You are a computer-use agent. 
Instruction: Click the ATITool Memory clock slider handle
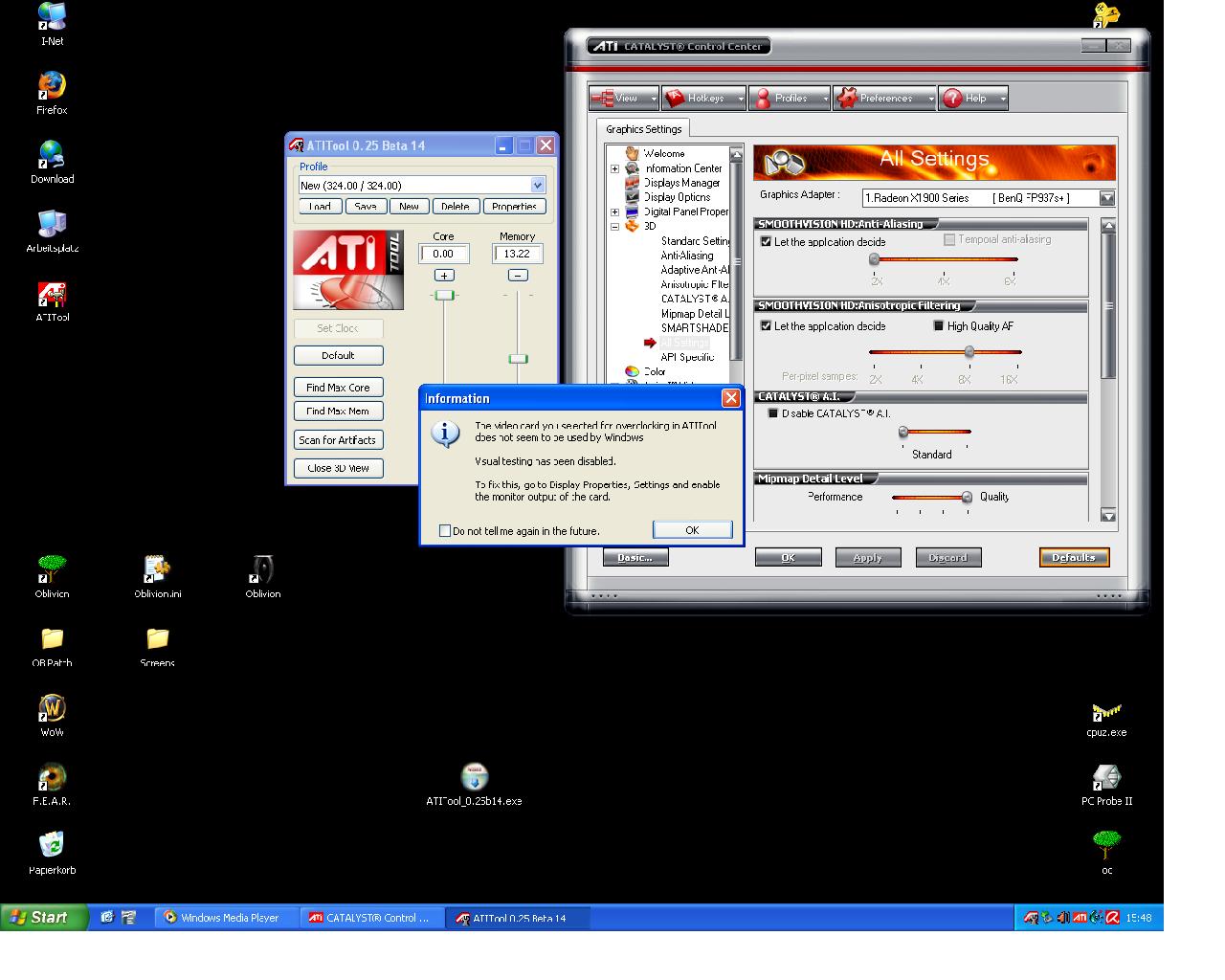point(518,359)
